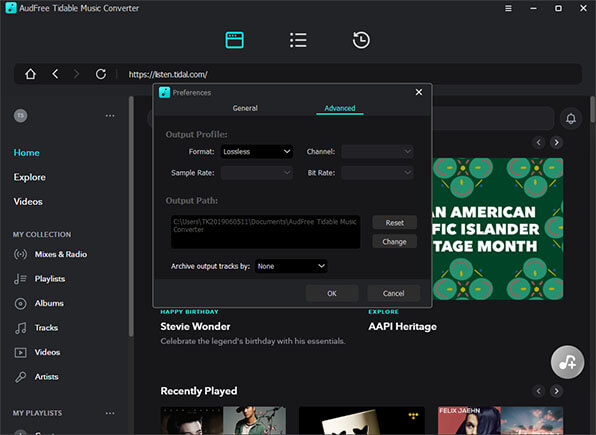596x435 pixels.
Task: Open the conversion history clock icon
Action: 361,40
